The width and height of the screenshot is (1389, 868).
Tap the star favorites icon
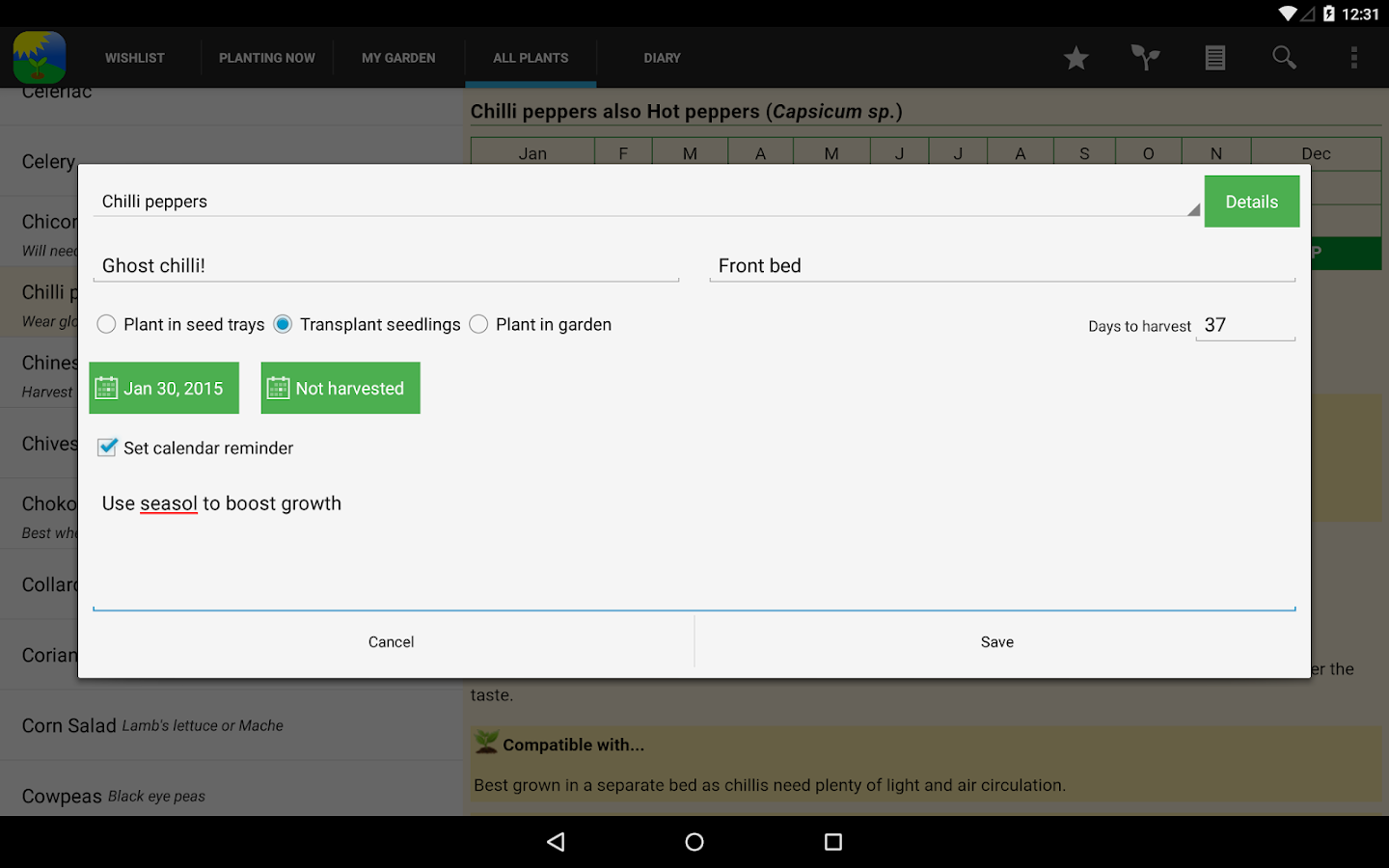tap(1076, 58)
